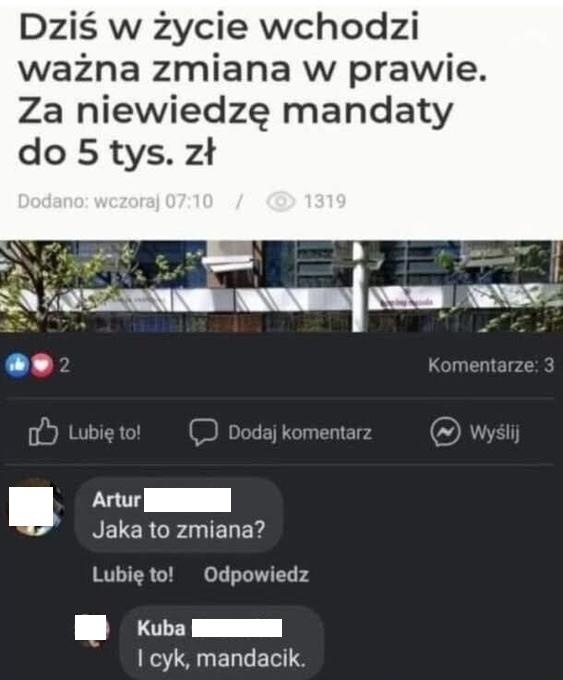Open Kuba's profile picture
563x680 pixels.
[x=91, y=630]
